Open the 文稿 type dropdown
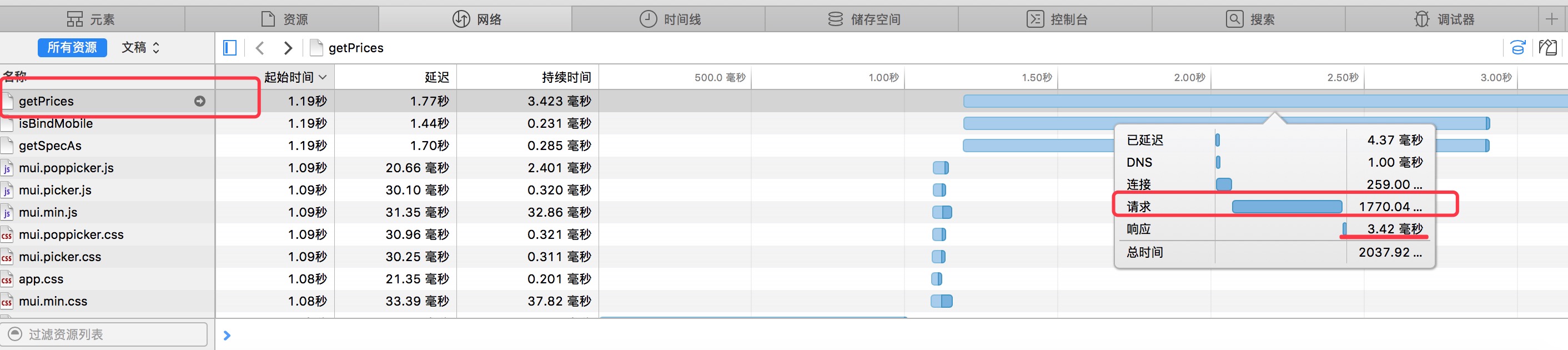1568x350 pixels. pos(140,47)
